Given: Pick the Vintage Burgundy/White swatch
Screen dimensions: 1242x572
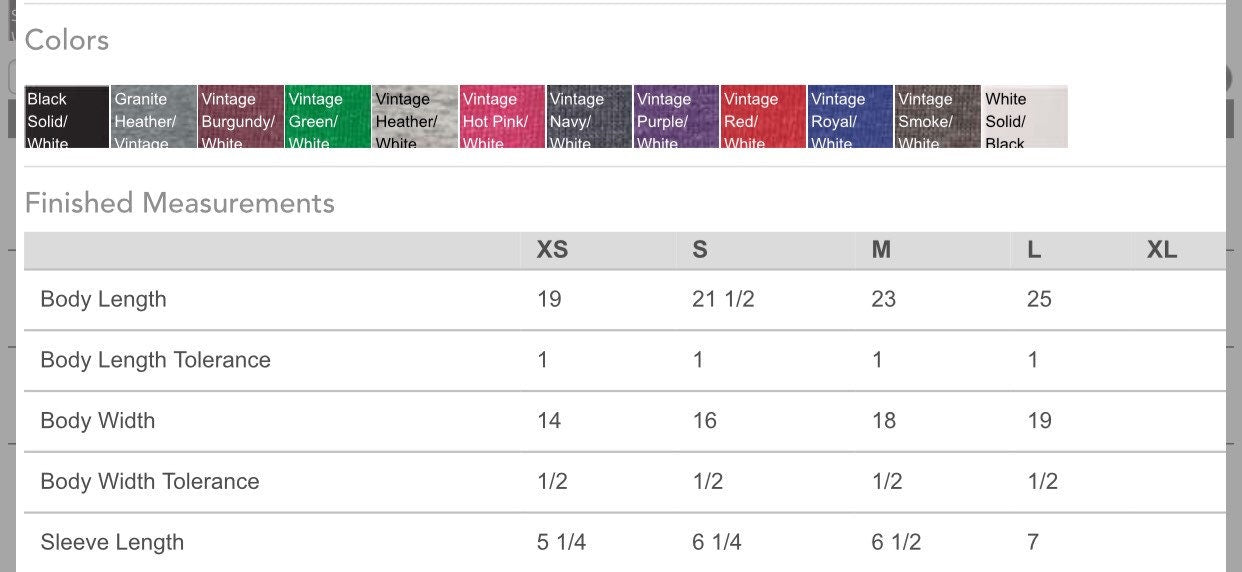Looking at the screenshot, I should coord(241,116).
